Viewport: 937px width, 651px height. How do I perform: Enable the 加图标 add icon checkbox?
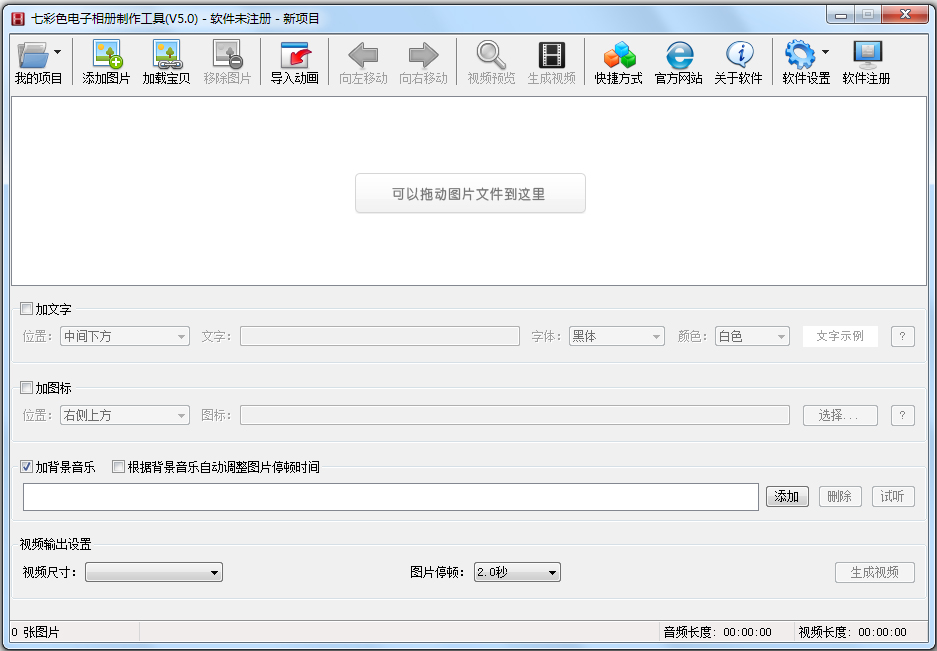(x=26, y=387)
